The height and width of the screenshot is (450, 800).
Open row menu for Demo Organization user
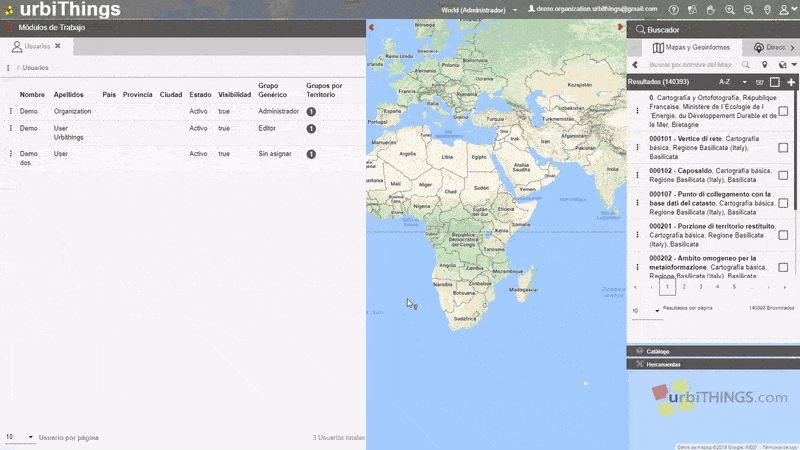point(11,111)
